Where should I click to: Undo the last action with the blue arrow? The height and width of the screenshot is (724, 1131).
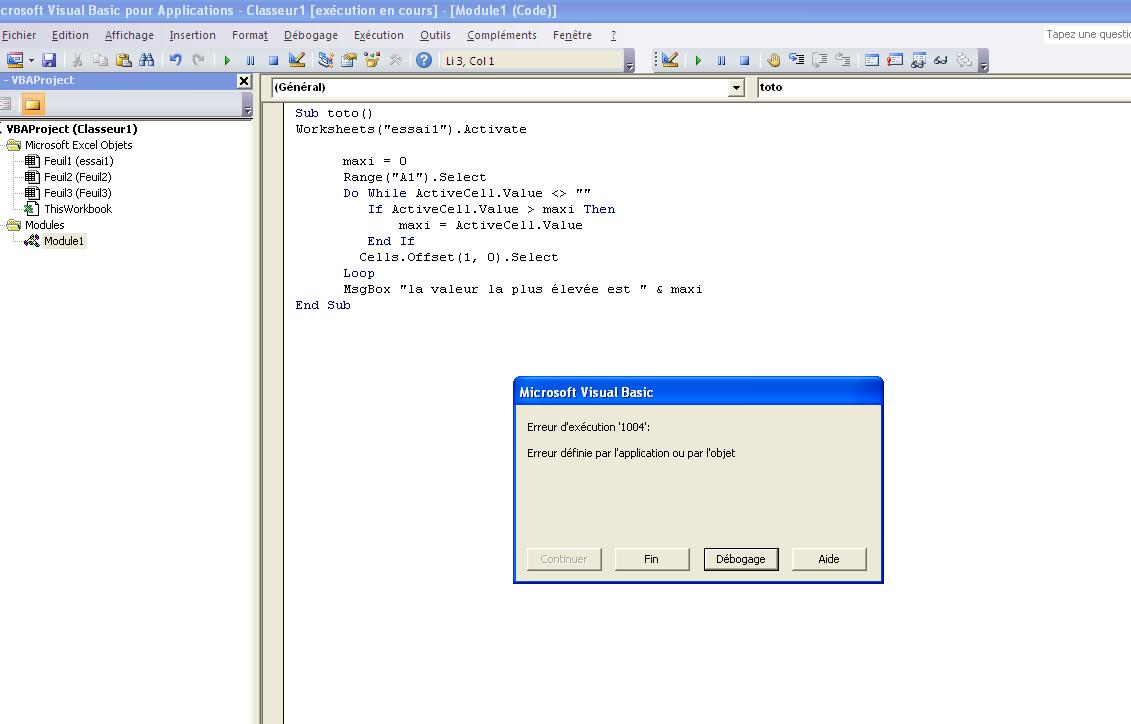tap(175, 61)
